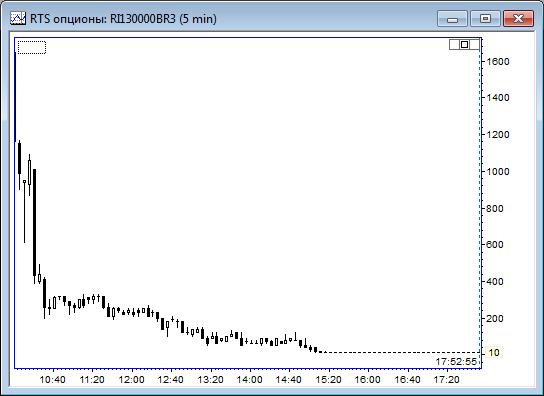Minimize the RTS options chart window
The image size is (544, 396).
(x=452, y=18)
